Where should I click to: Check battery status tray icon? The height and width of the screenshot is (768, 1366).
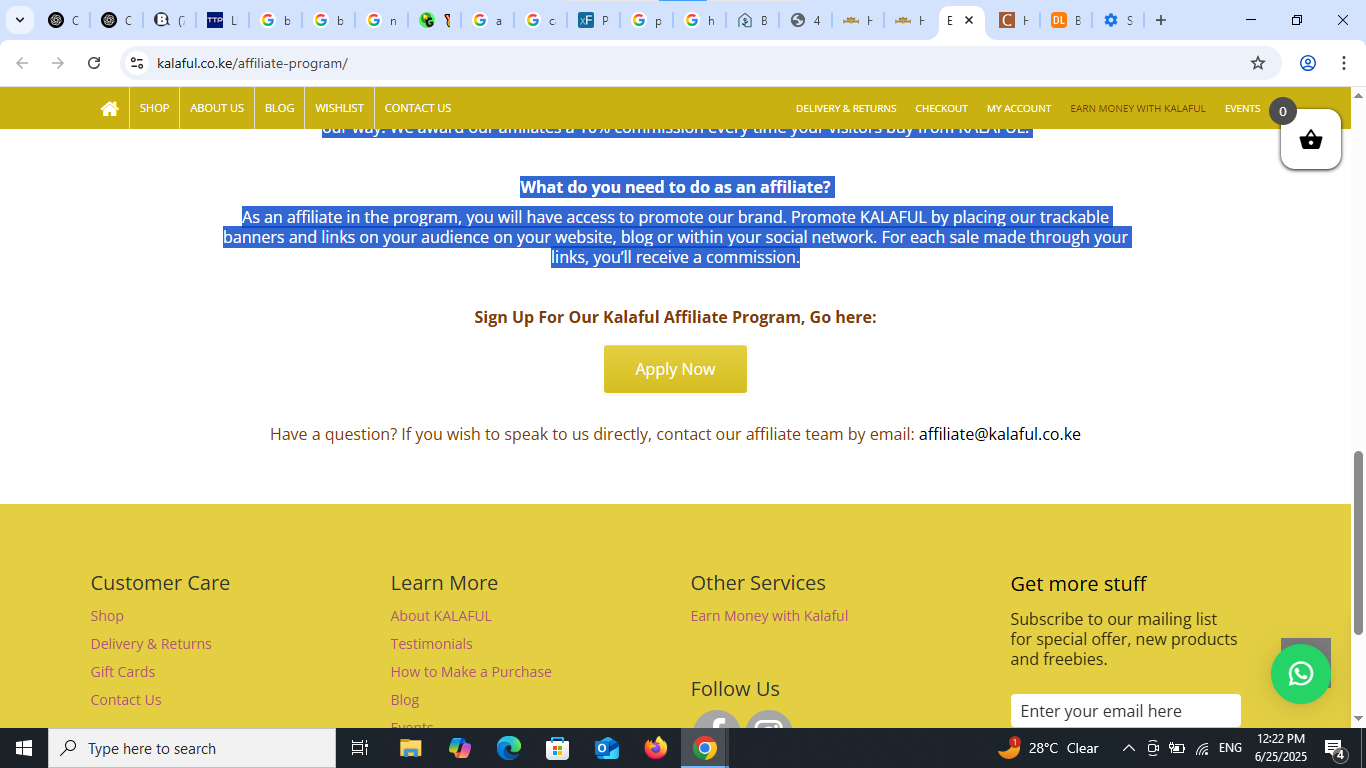tap(1177, 748)
